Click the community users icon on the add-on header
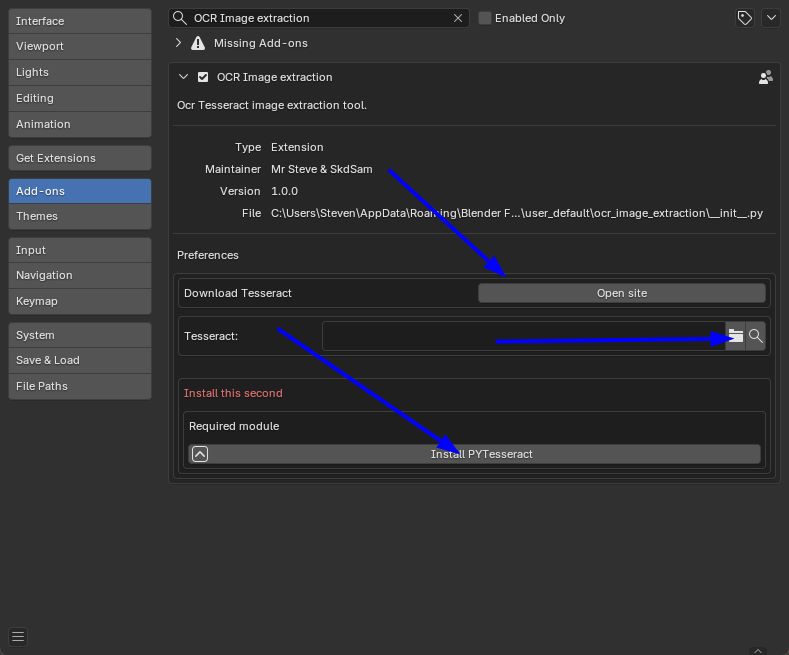The image size is (789, 655). 766,77
